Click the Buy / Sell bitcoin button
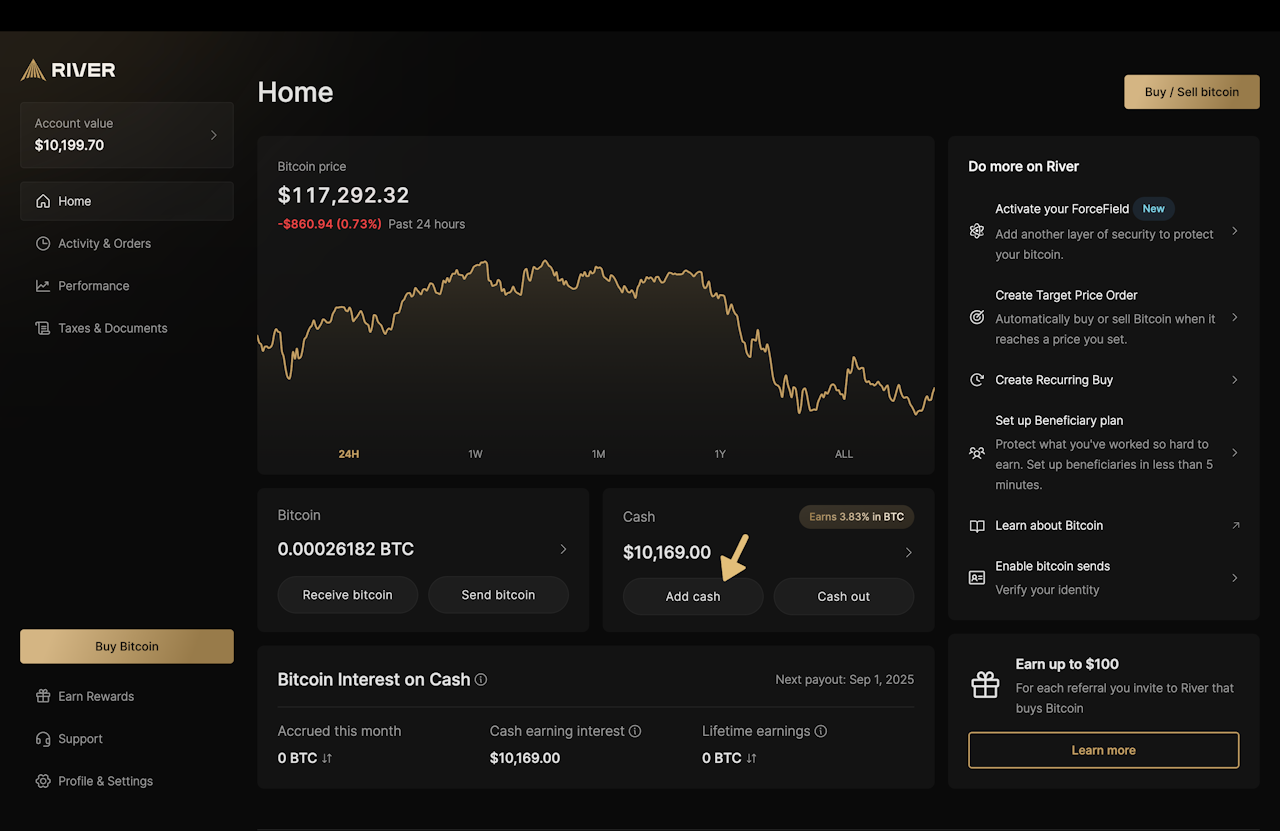The width and height of the screenshot is (1280, 831). [1192, 92]
